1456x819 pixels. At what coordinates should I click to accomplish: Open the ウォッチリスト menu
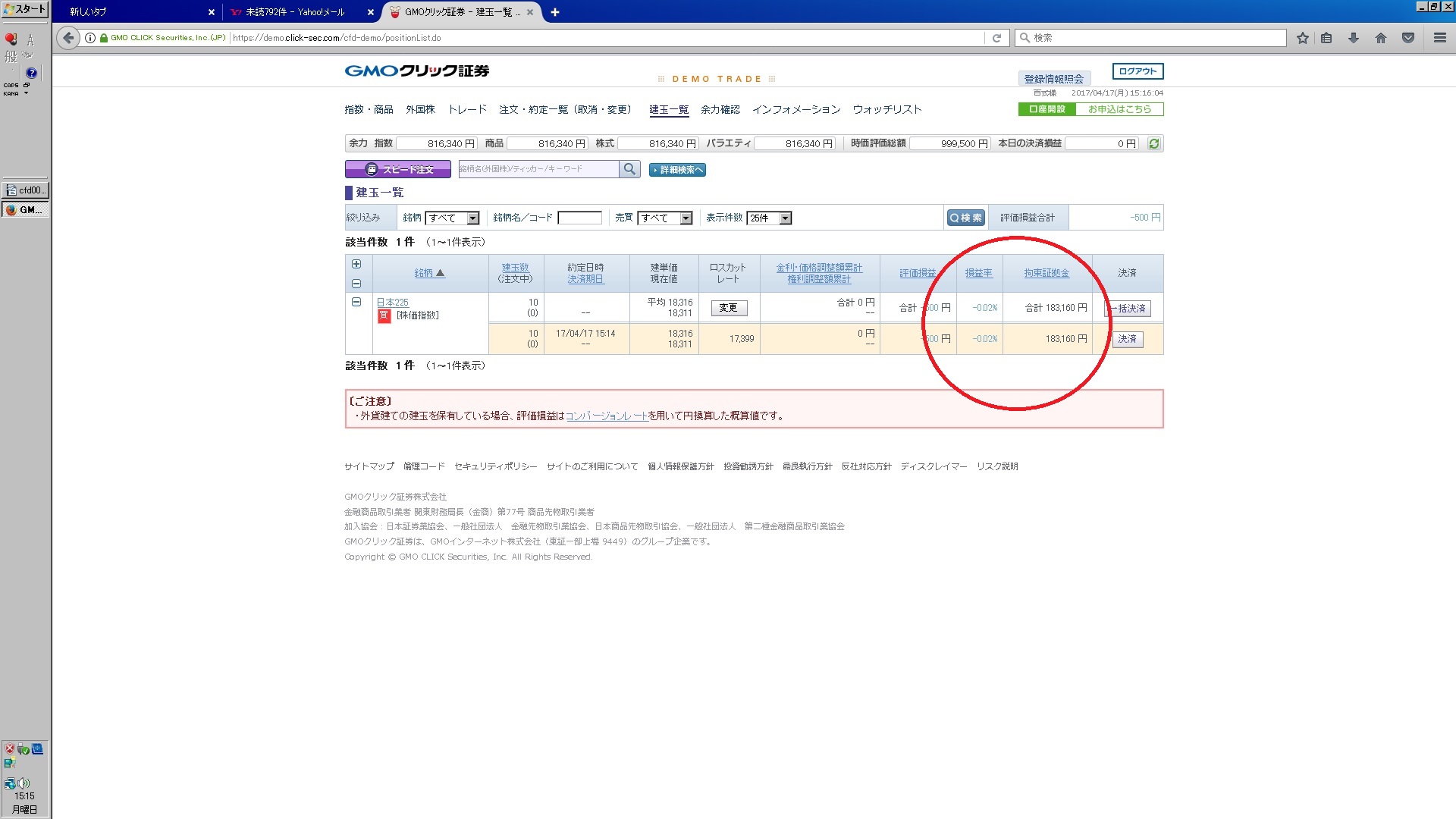tap(887, 109)
